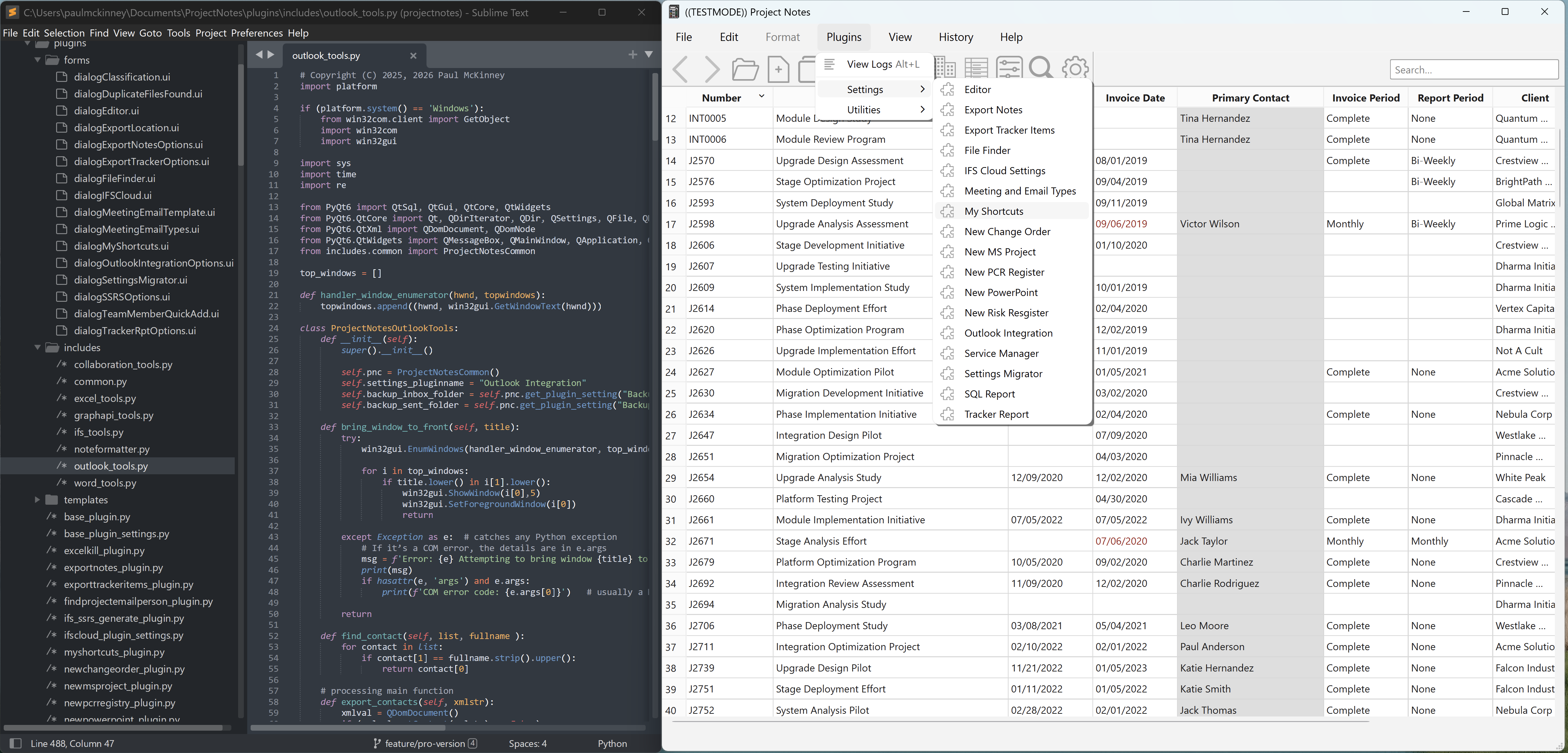
Task: Click the lines icon next to View Logs
Action: coord(829,64)
